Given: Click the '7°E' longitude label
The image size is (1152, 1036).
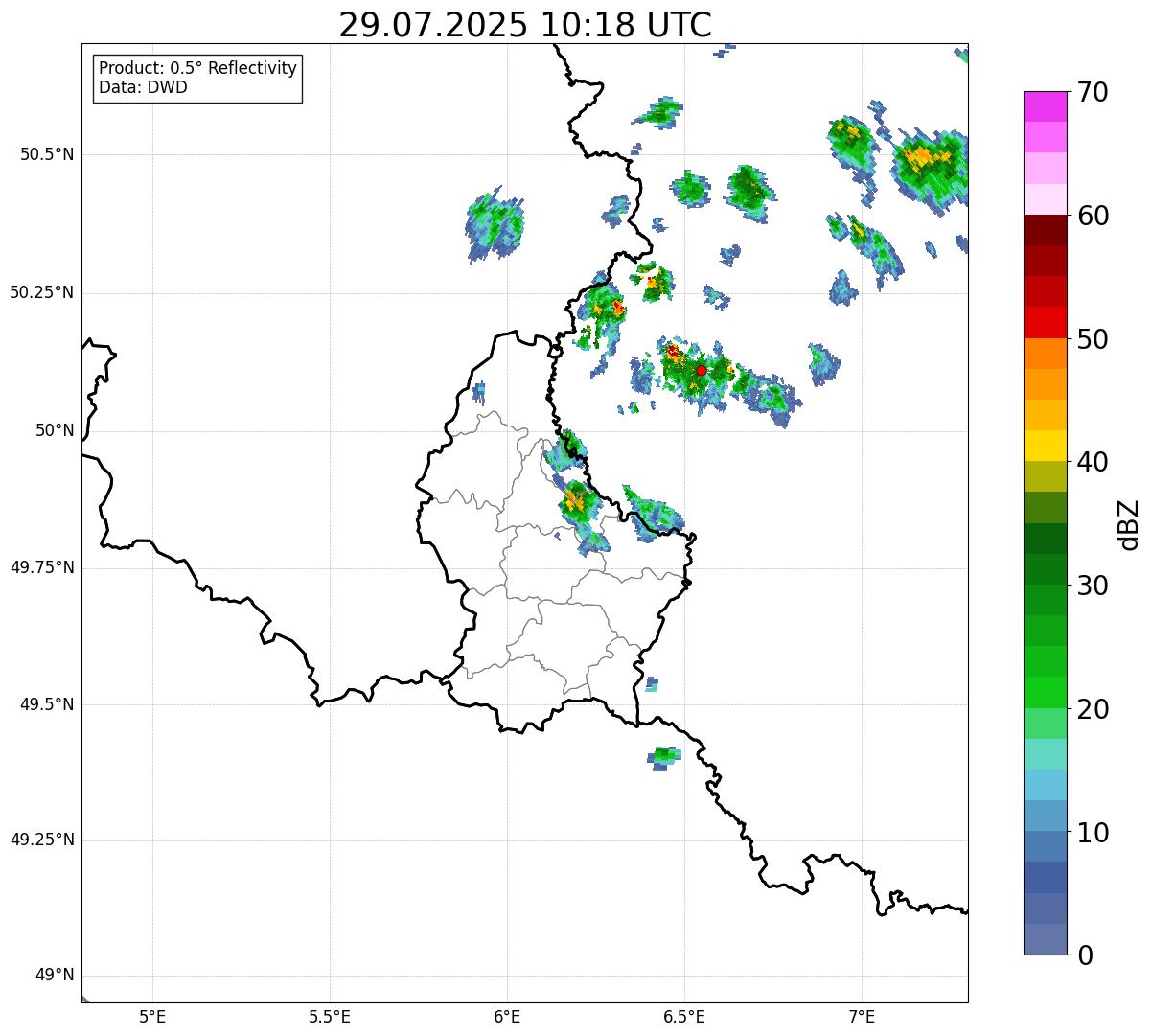Looking at the screenshot, I should point(862,1017).
